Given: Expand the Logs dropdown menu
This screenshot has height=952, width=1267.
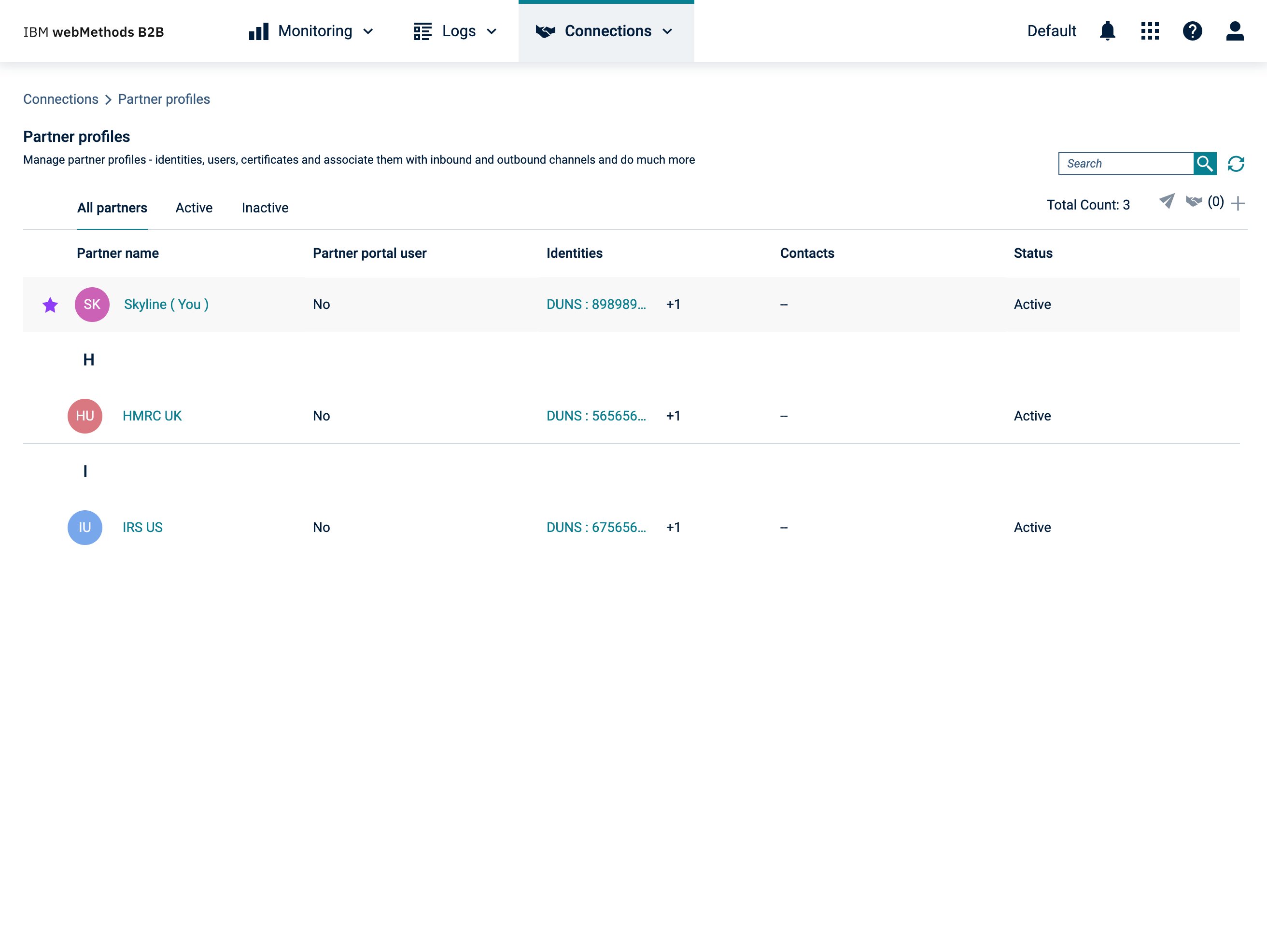Looking at the screenshot, I should [492, 31].
